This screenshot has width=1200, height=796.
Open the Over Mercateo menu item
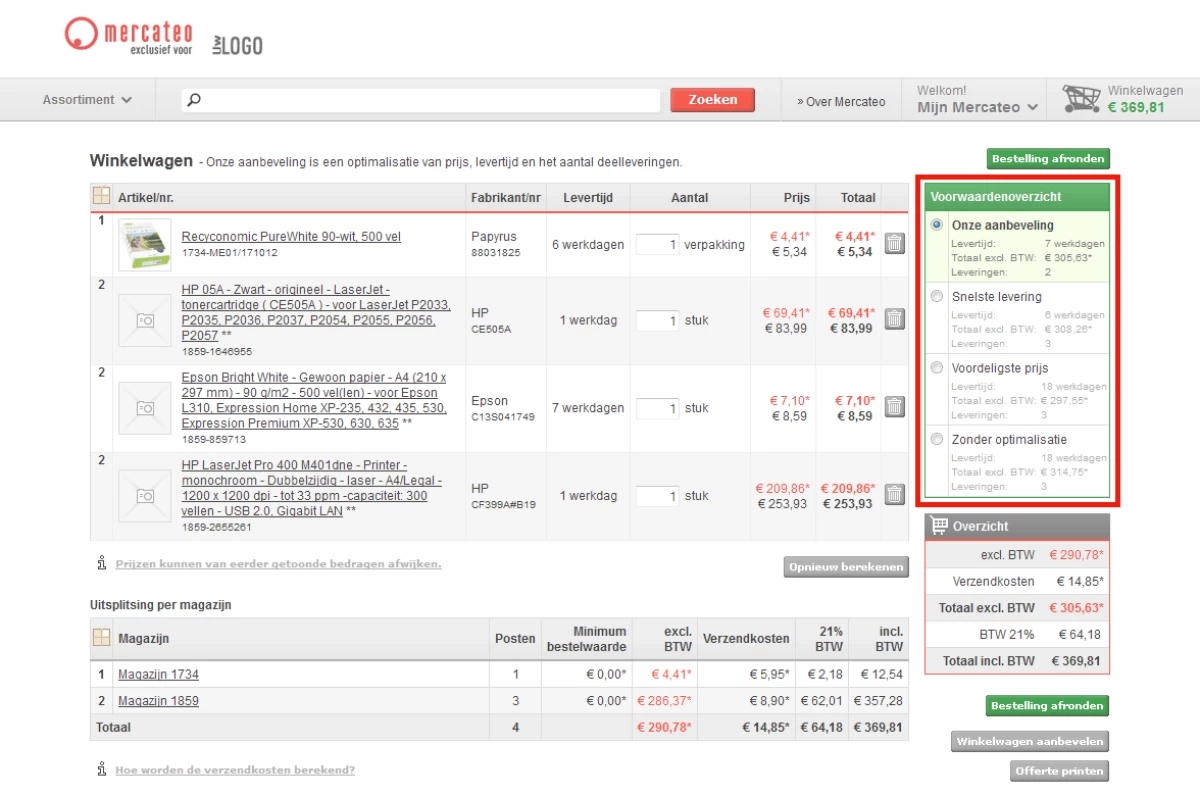point(841,101)
